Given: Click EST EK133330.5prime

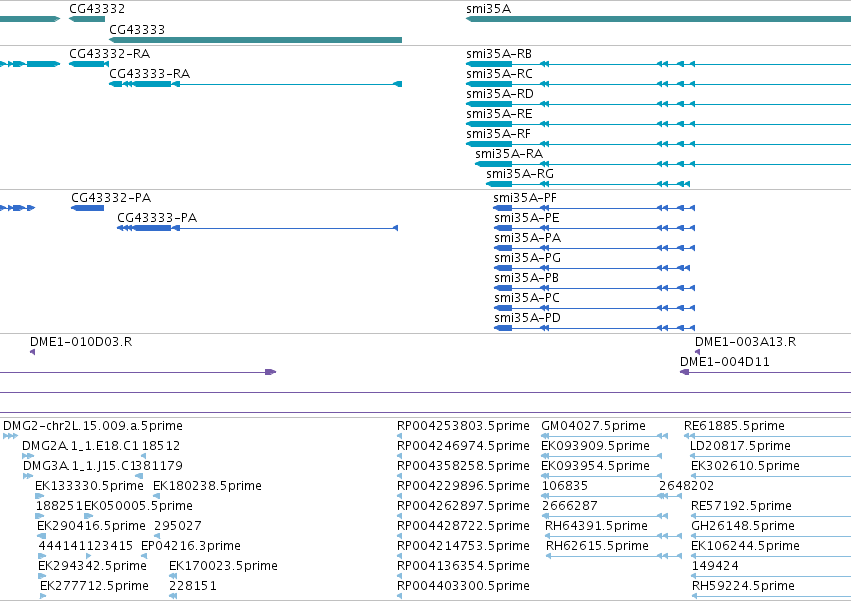Looking at the screenshot, I should (x=90, y=486).
